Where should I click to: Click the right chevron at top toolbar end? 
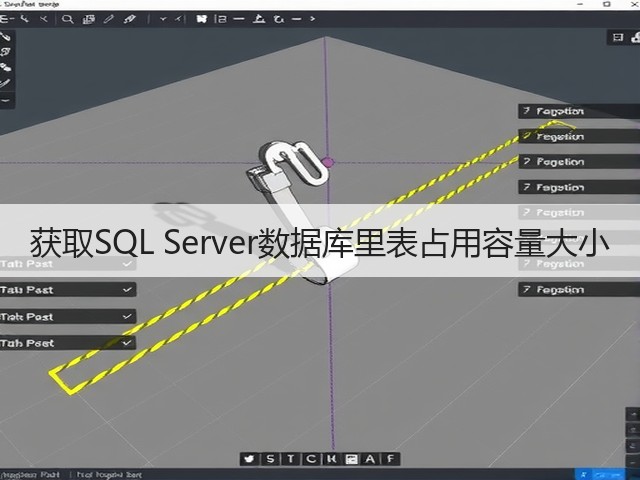312,19
